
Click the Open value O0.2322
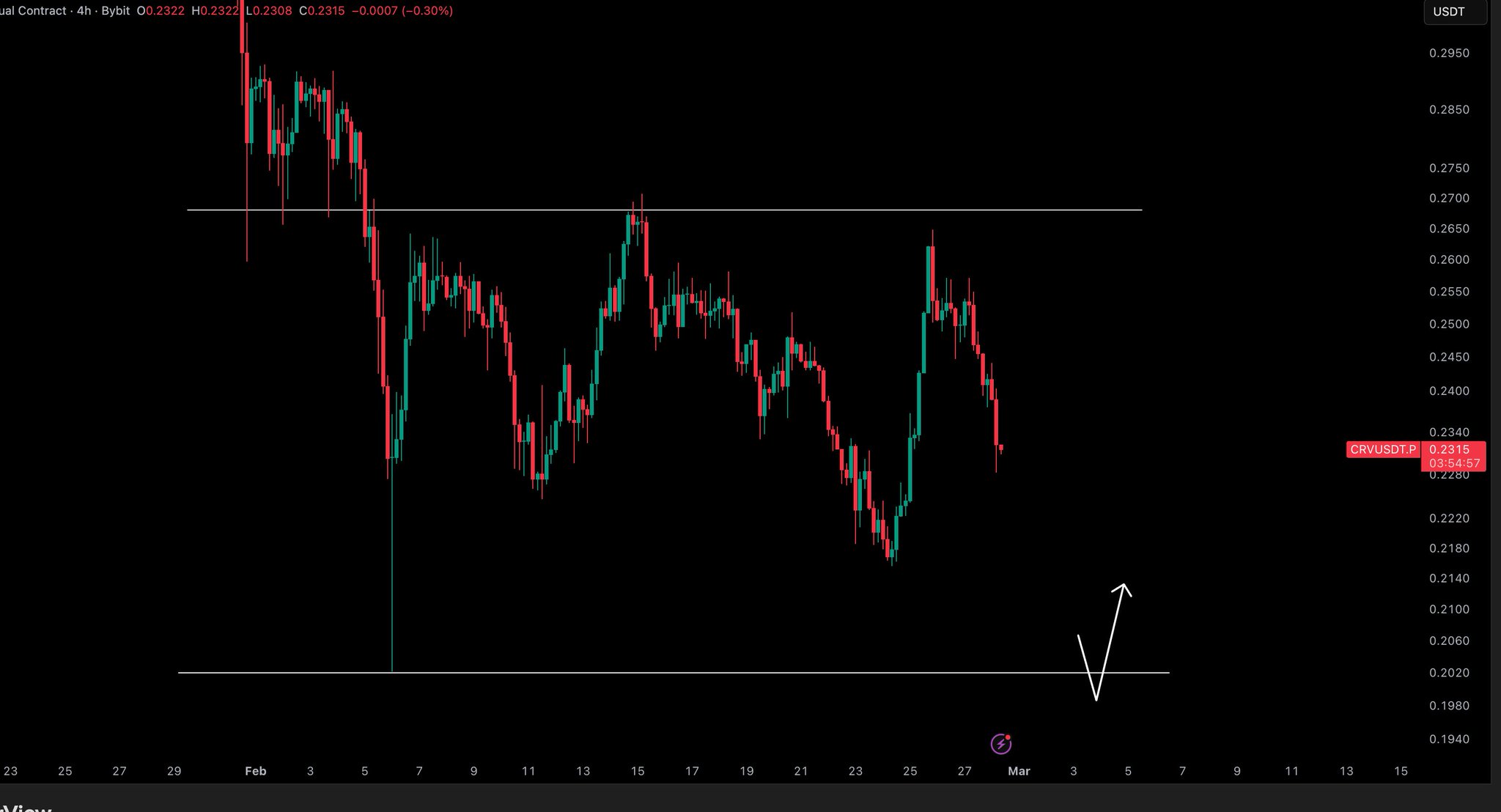[161, 11]
